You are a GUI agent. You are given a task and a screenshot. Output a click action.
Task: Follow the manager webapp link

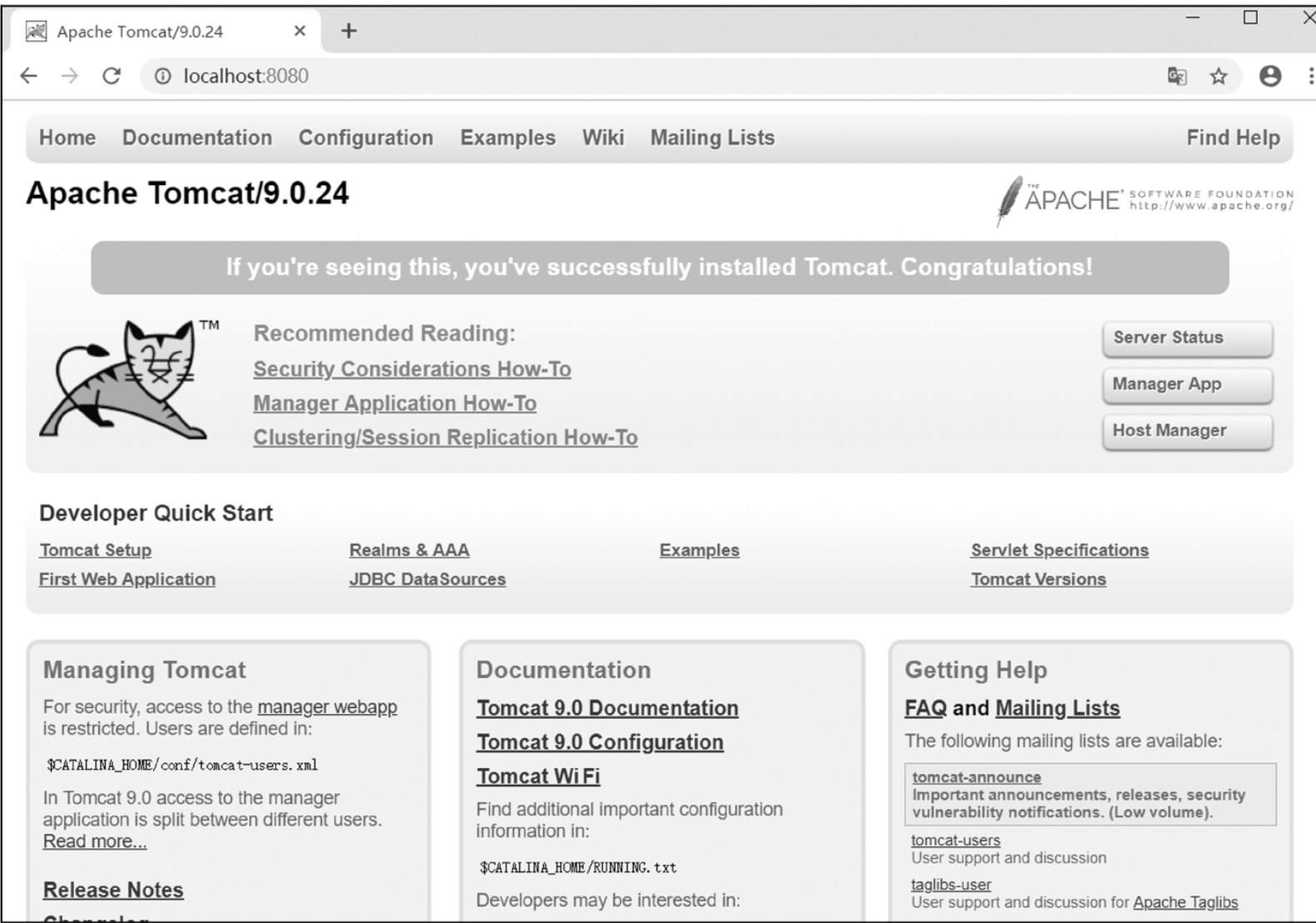click(x=327, y=706)
